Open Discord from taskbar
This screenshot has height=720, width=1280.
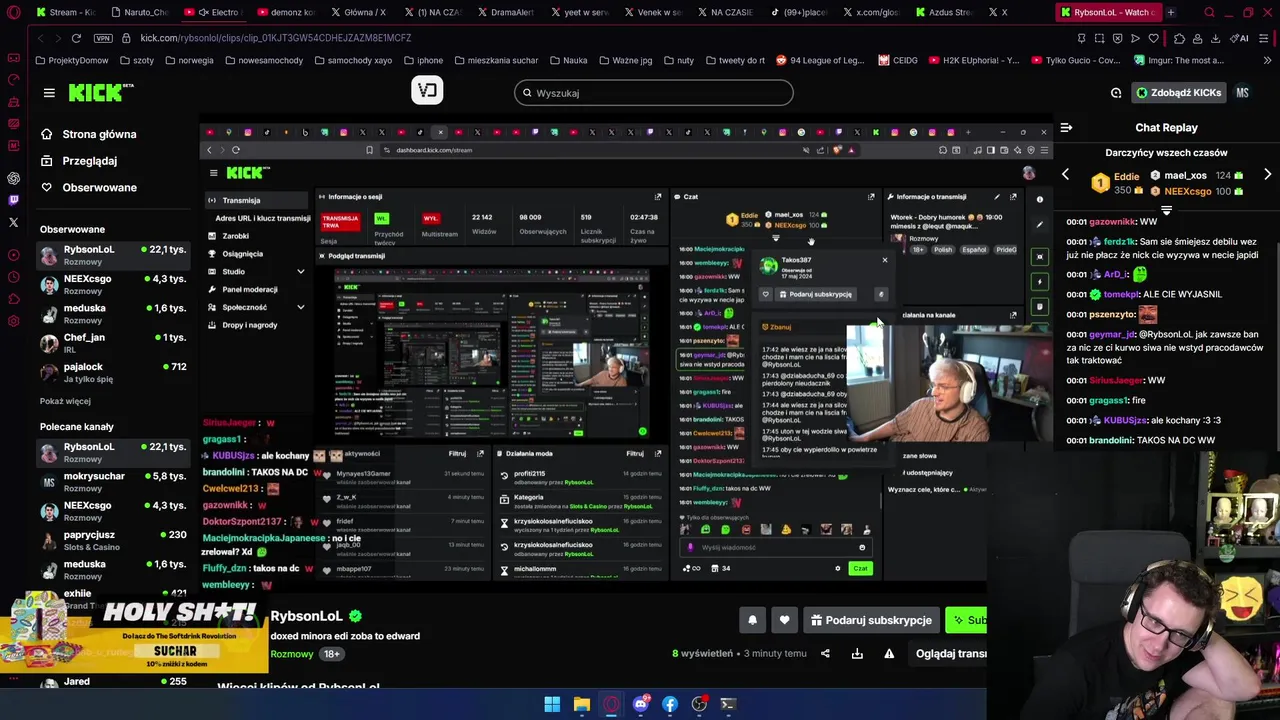point(640,704)
